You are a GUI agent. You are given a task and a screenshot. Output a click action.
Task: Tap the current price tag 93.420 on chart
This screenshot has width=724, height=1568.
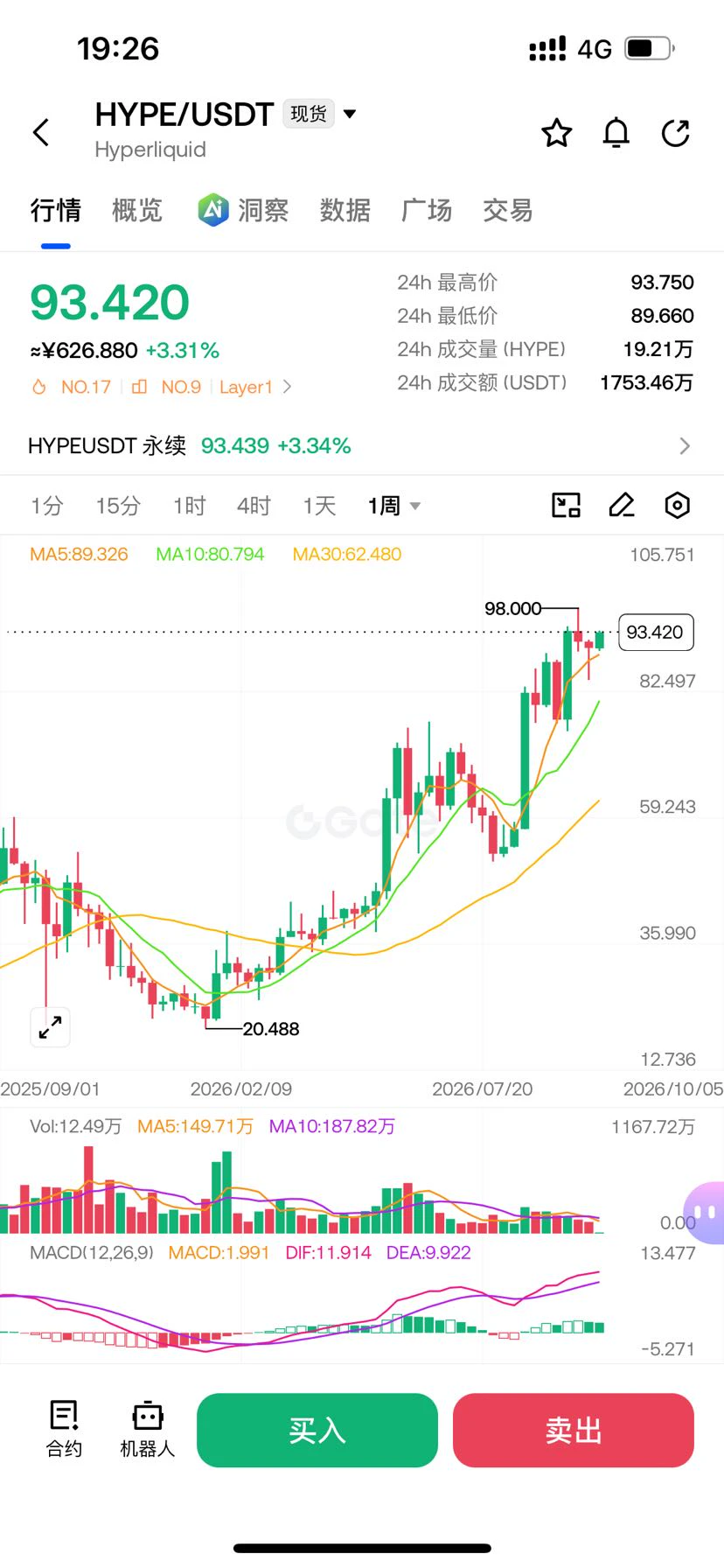656,632
